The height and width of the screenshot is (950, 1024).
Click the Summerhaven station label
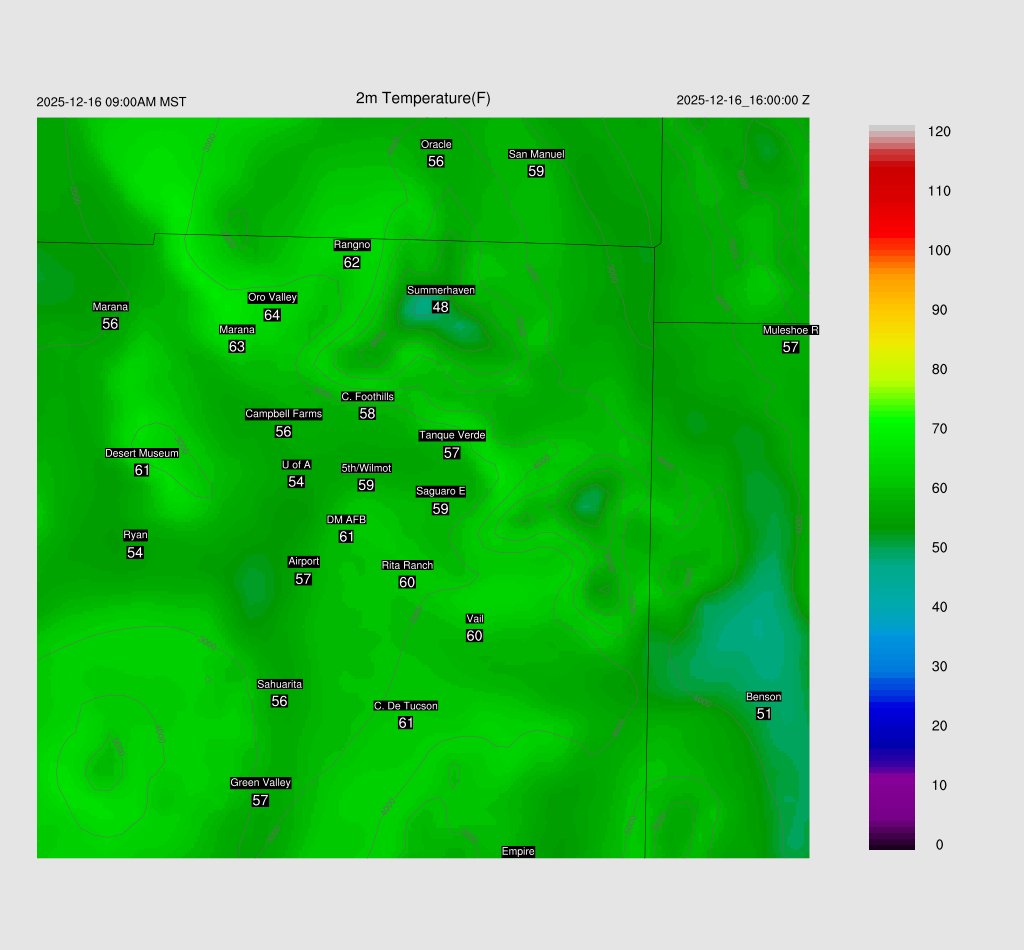(x=440, y=290)
